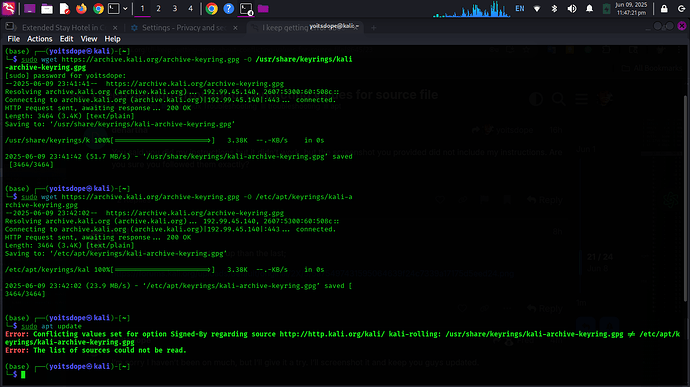
Task: Open the notifications bell icon
Action: (x=589, y=8)
